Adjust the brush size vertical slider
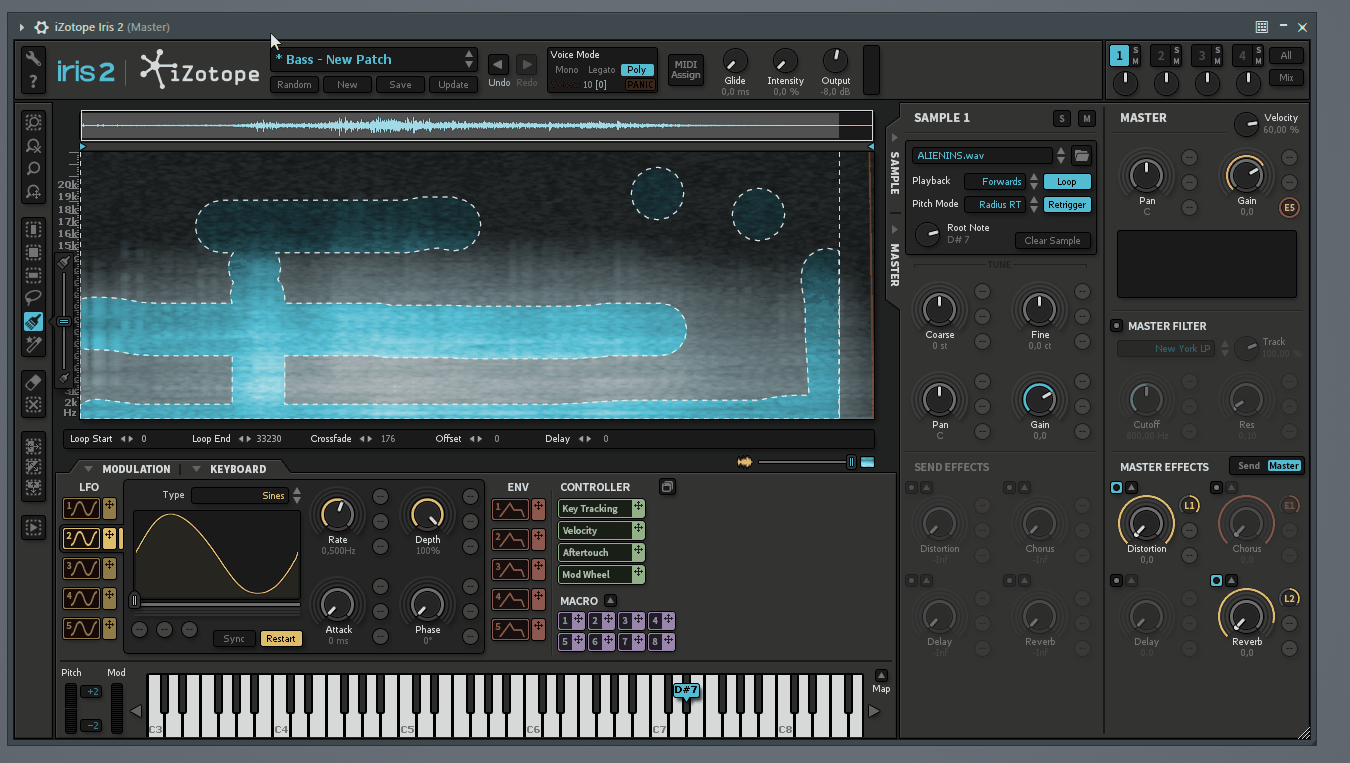 click(63, 321)
